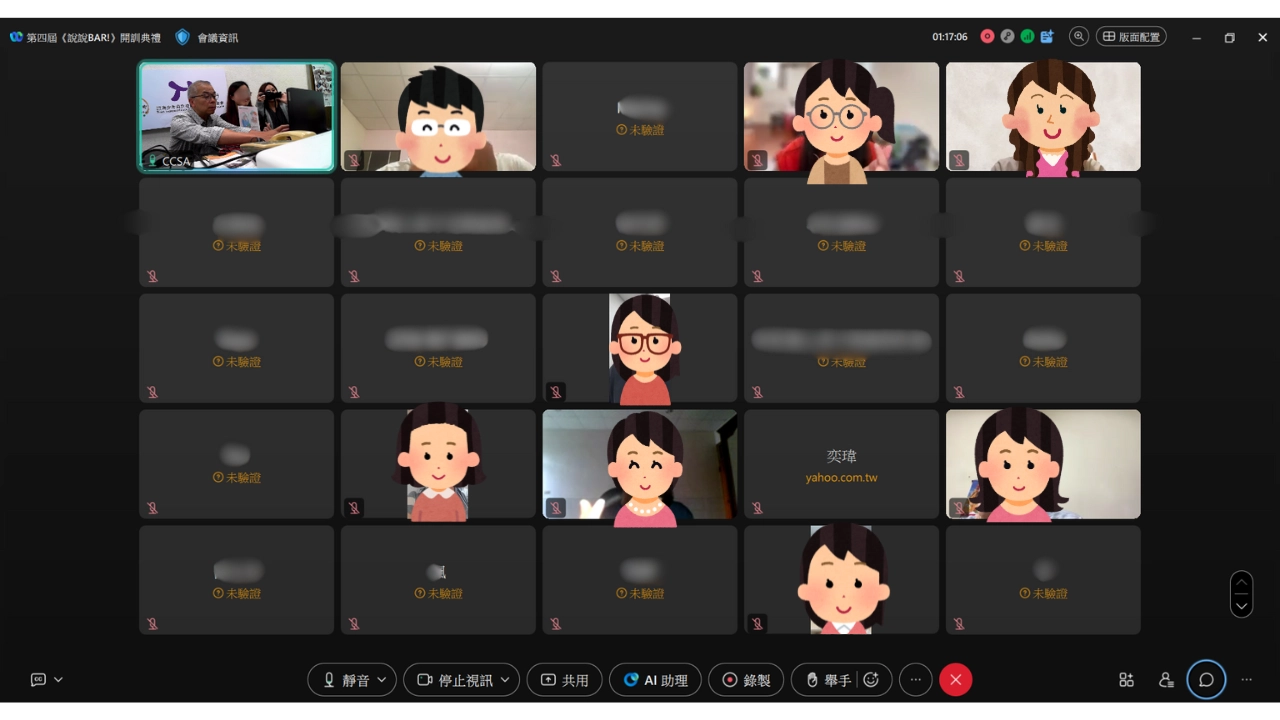Image resolution: width=1280 pixels, height=720 pixels.
Task: Toggle 舉手 raise hand
Action: 829,680
